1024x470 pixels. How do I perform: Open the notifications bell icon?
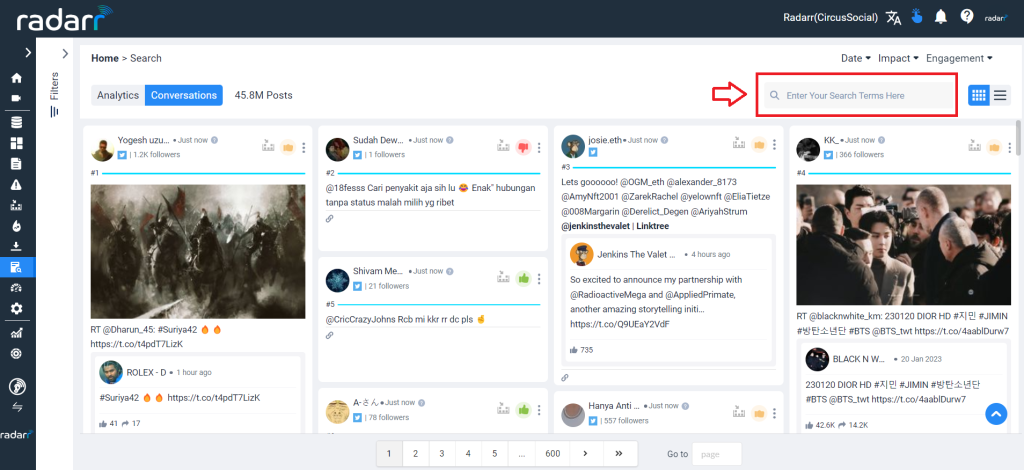tap(940, 18)
